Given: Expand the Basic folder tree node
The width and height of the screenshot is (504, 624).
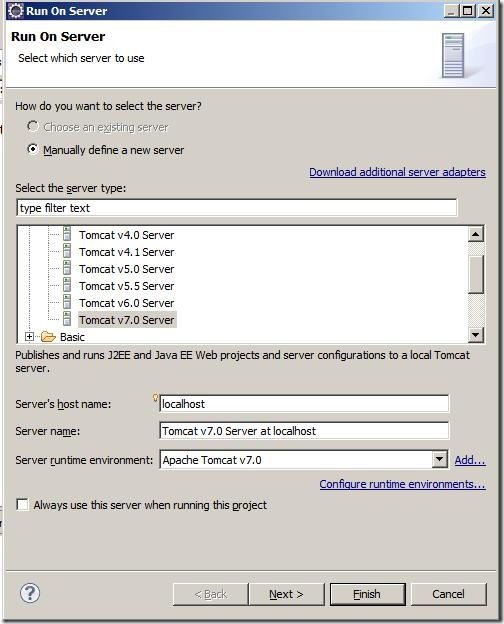Looking at the screenshot, I should (x=29, y=337).
